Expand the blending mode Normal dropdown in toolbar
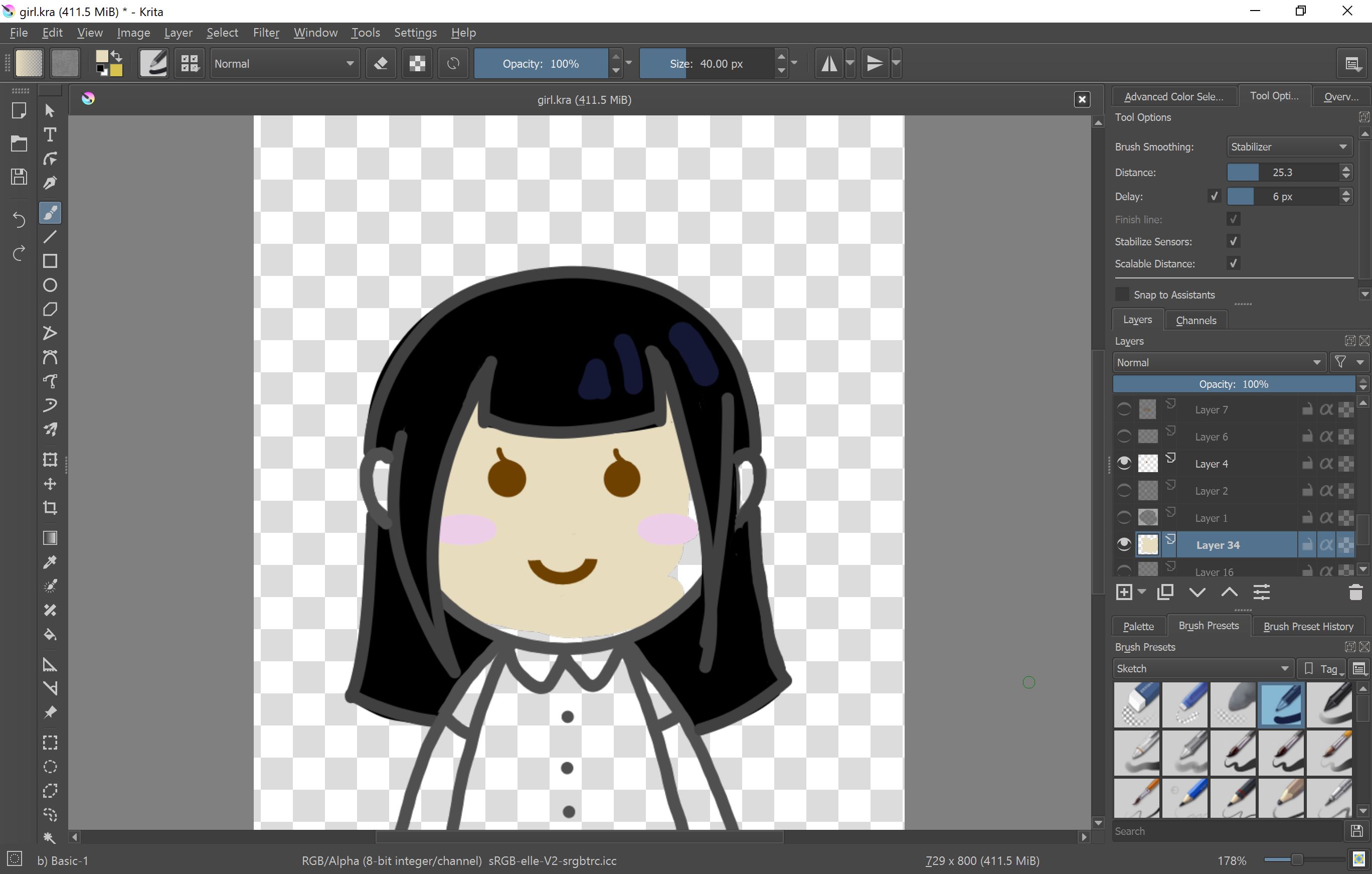1372x874 pixels. click(284, 63)
